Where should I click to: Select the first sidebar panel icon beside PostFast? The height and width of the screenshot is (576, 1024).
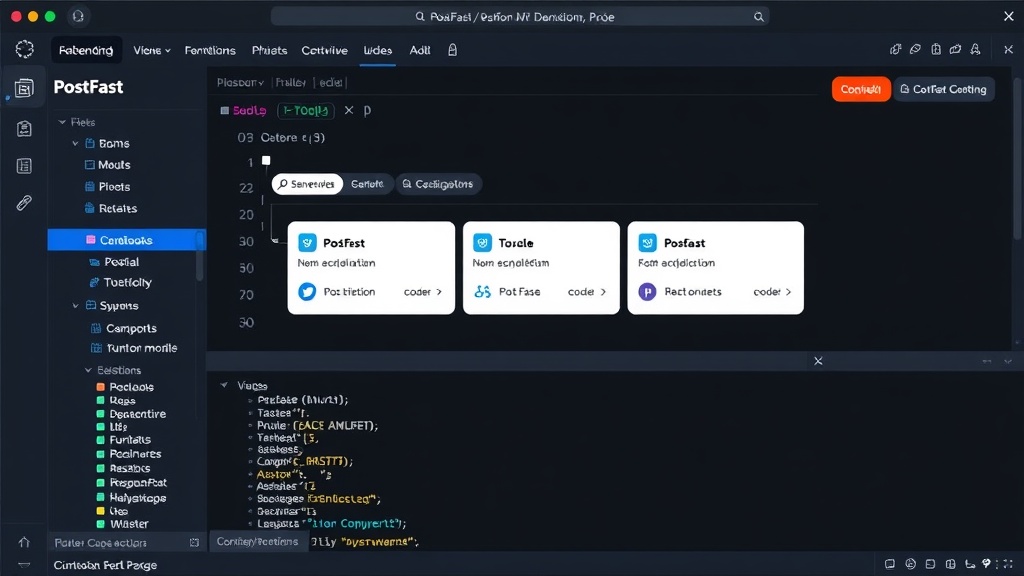pos(24,88)
